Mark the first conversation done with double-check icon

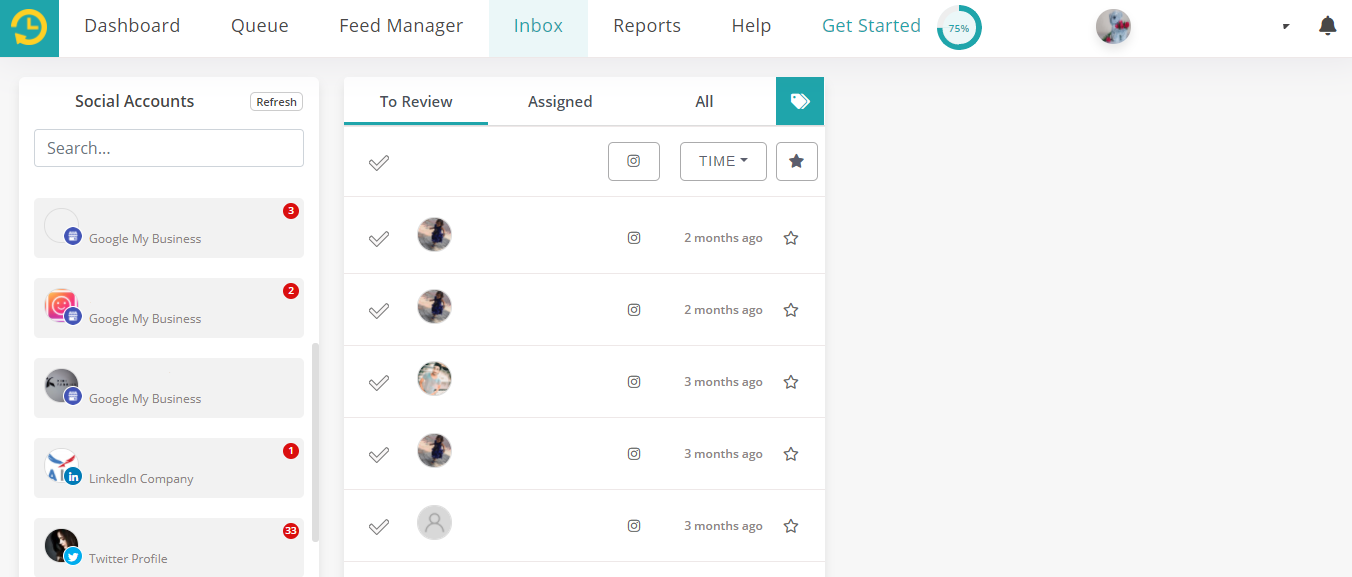378,237
